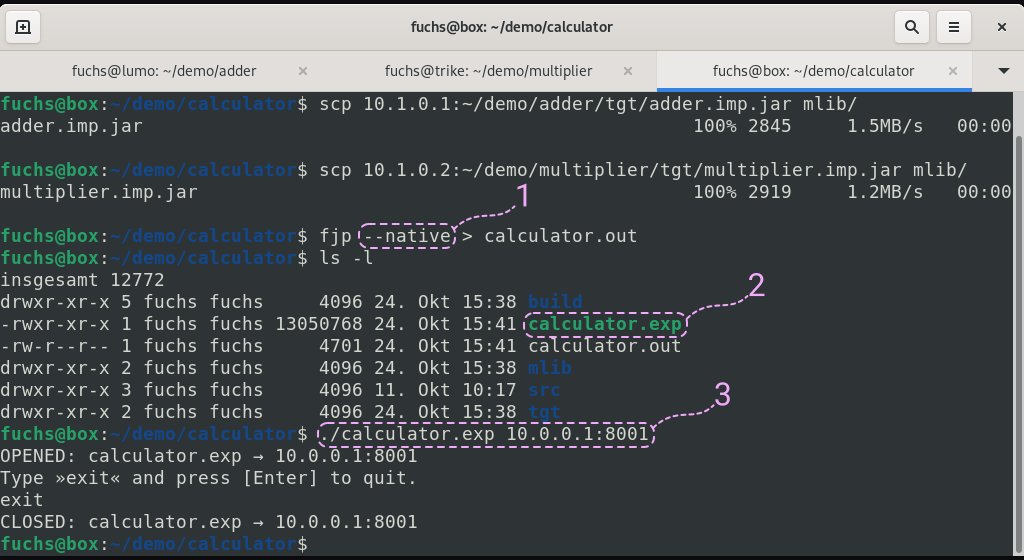
Task: Click the lone 'exit' input line
Action: 22,499
